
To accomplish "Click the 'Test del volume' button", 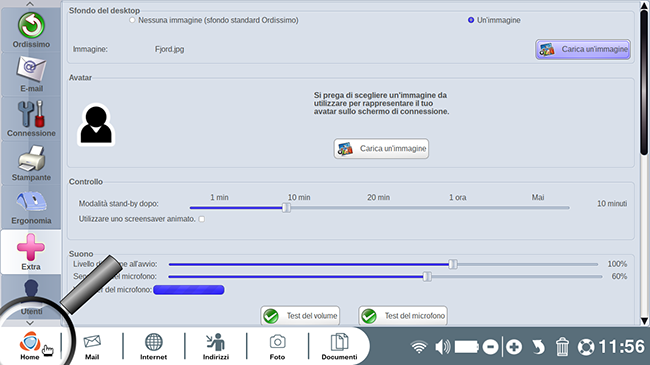I will click(300, 316).
